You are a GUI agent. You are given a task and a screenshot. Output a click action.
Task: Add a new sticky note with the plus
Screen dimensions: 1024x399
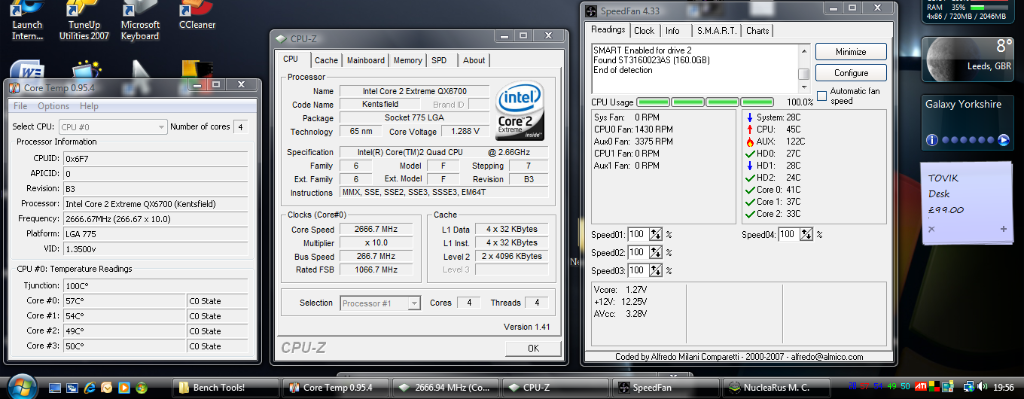(1004, 229)
